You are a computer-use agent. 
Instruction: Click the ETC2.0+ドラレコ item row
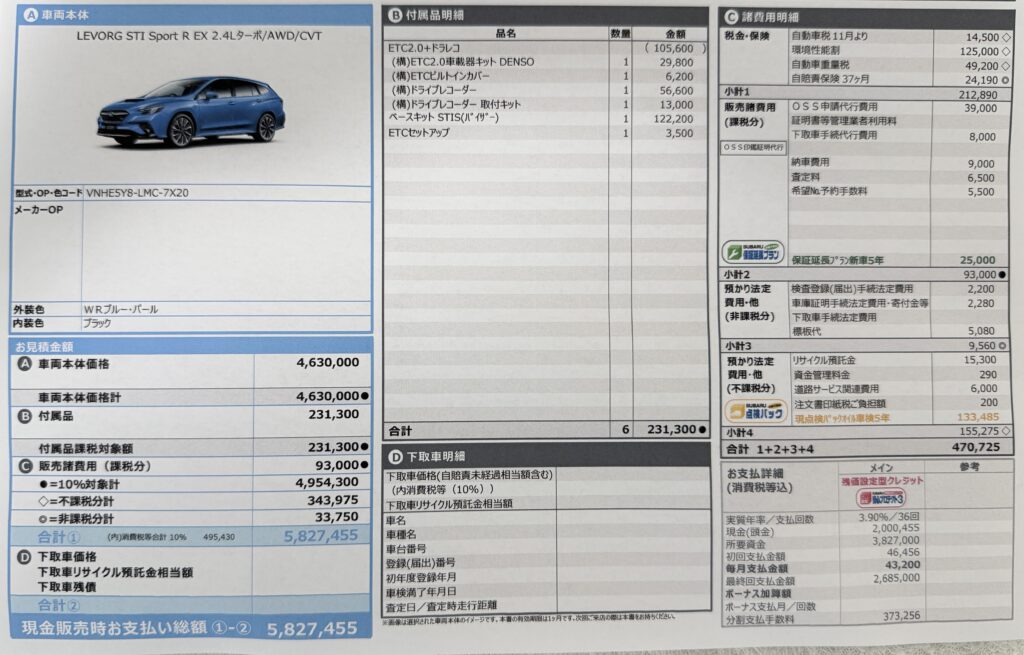[546, 48]
